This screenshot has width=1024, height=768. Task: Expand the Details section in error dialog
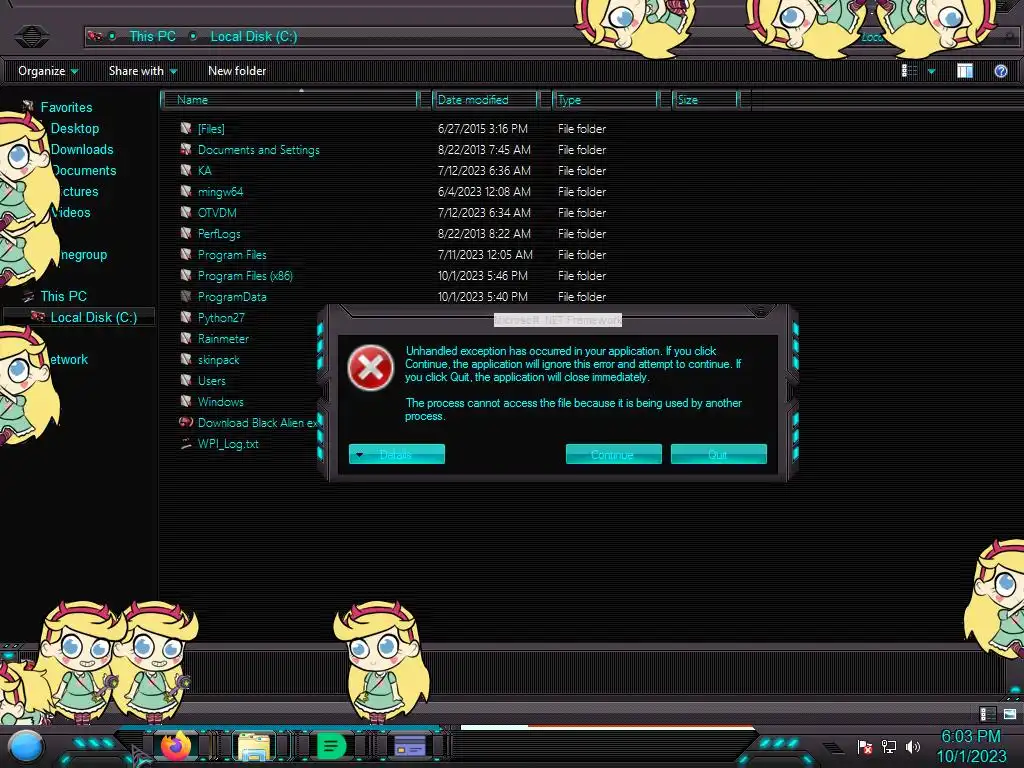pyautogui.click(x=396, y=454)
